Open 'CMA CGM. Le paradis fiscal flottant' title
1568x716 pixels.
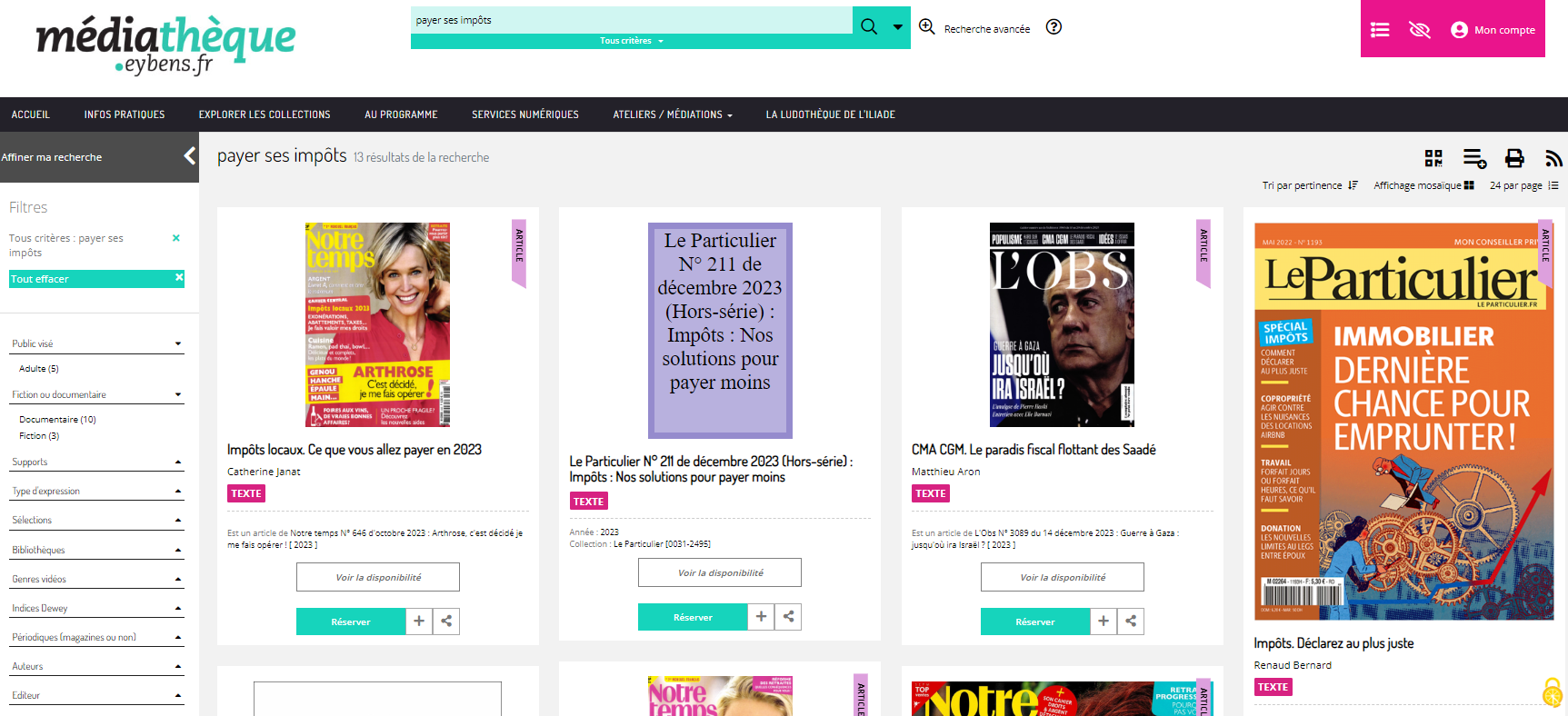point(1034,450)
